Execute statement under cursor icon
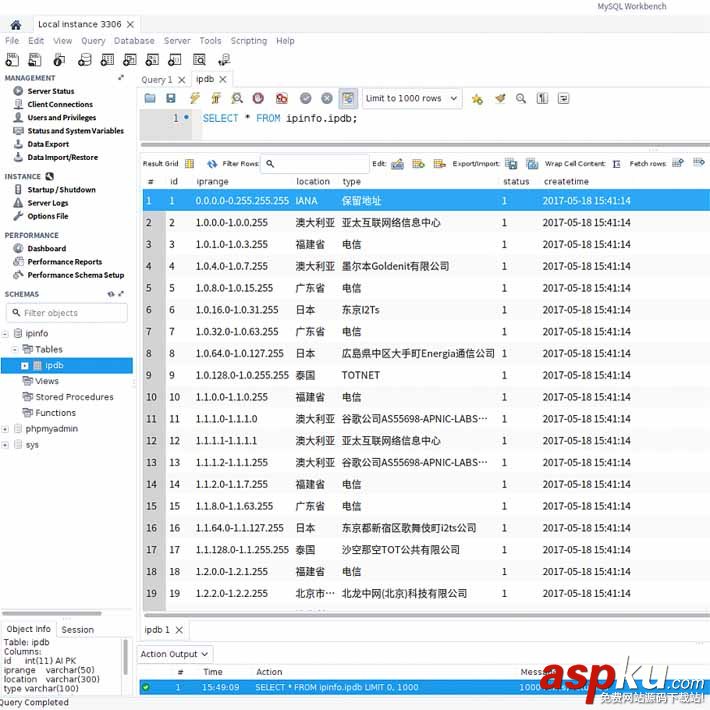Image resolution: width=710 pixels, height=710 pixels. point(216,98)
